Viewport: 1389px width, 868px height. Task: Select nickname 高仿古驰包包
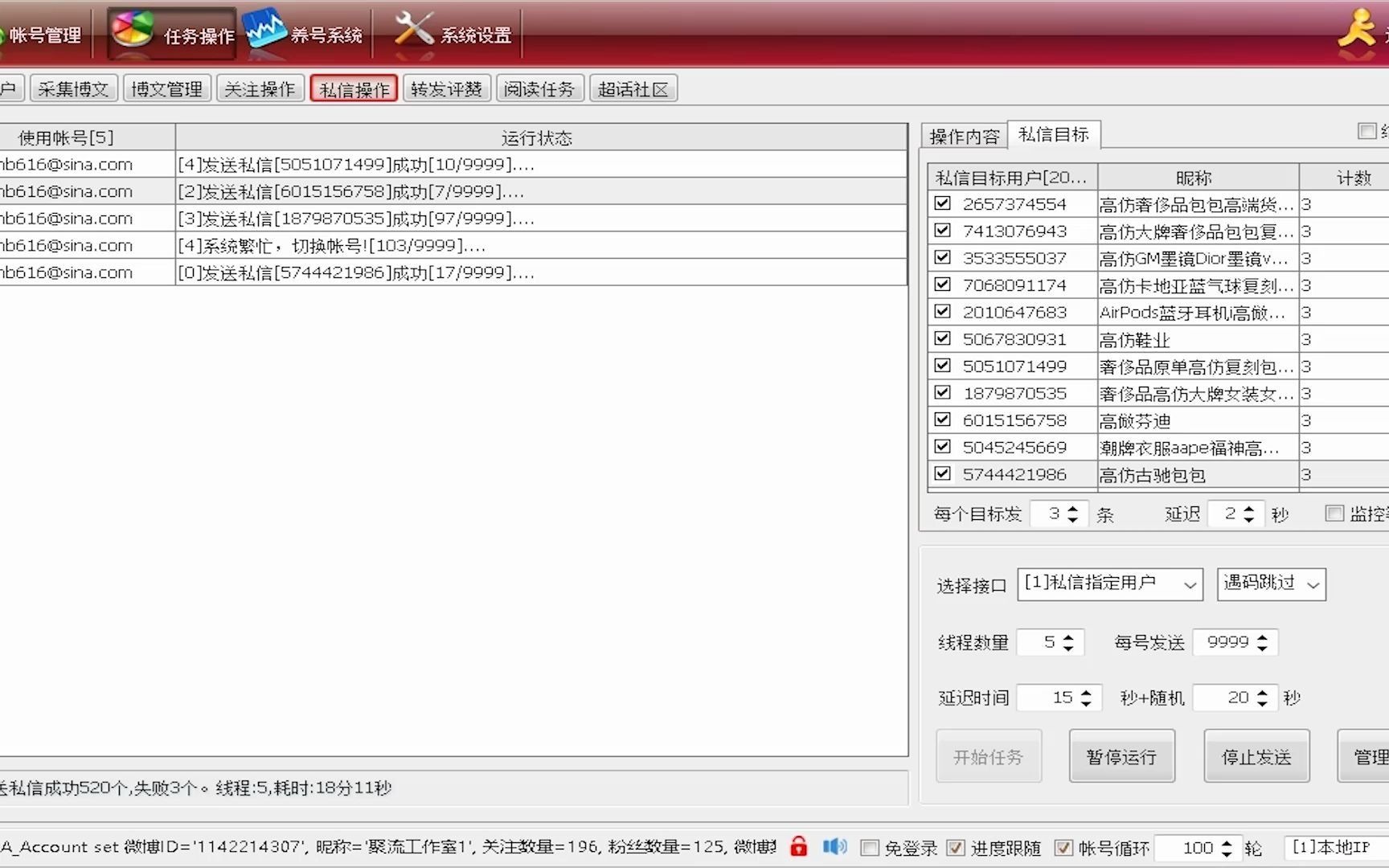pos(1153,475)
